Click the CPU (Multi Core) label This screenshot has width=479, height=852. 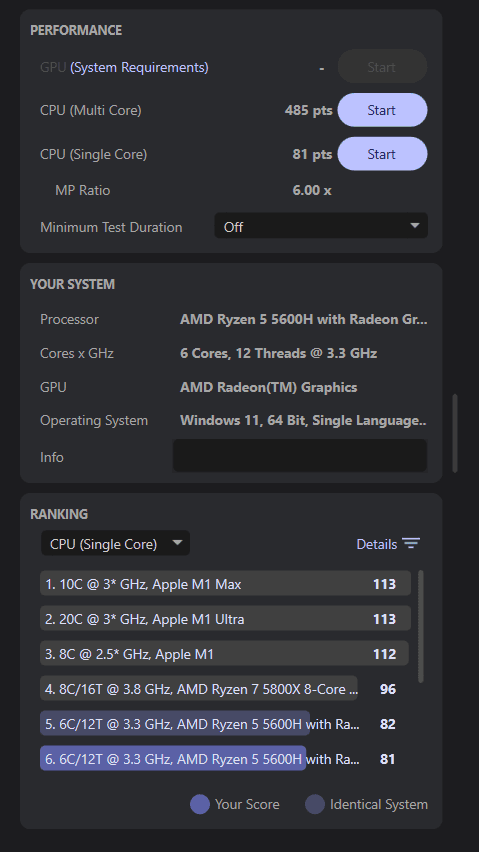[91, 110]
